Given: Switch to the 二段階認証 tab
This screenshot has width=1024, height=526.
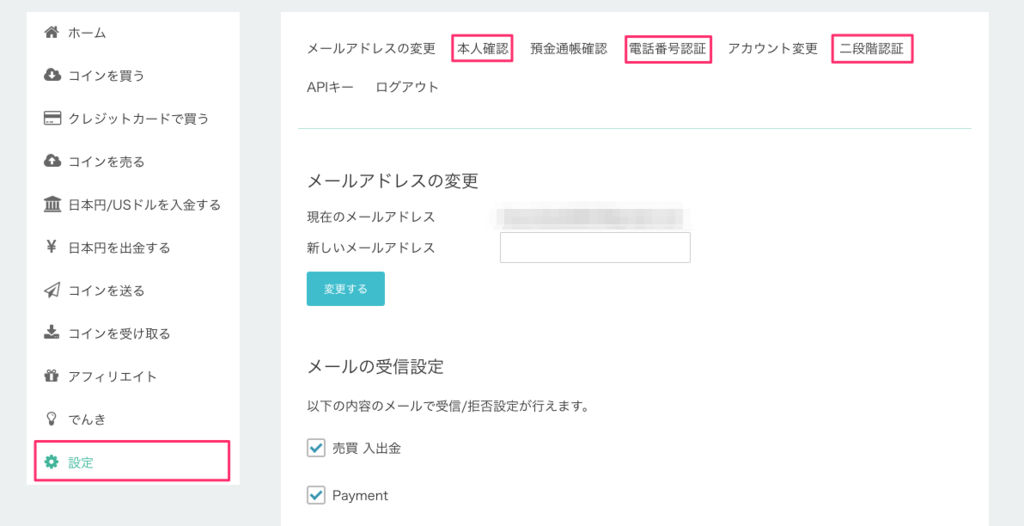Looking at the screenshot, I should [872, 49].
